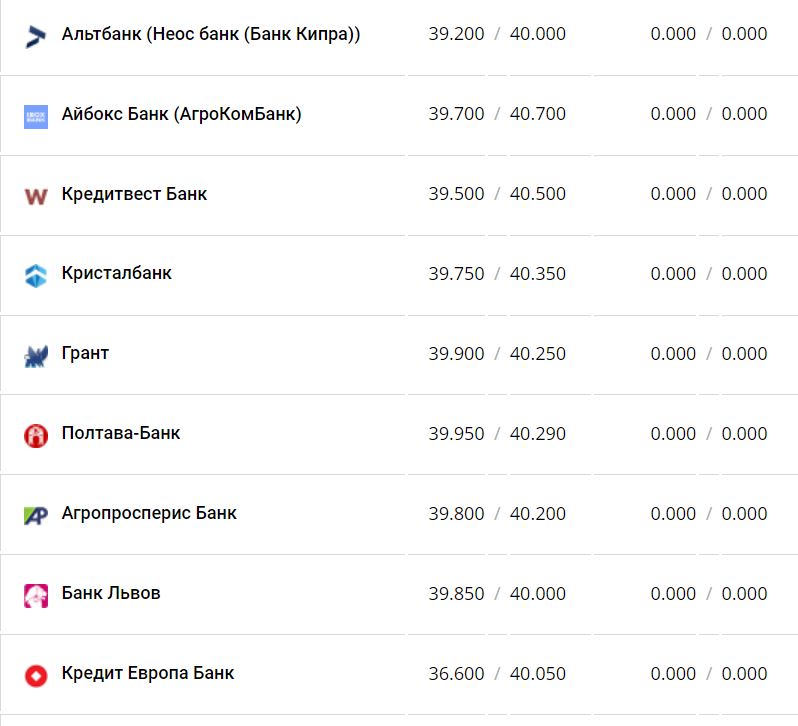Open the Полтава-Банк name link
This screenshot has width=798, height=726.
[121, 433]
